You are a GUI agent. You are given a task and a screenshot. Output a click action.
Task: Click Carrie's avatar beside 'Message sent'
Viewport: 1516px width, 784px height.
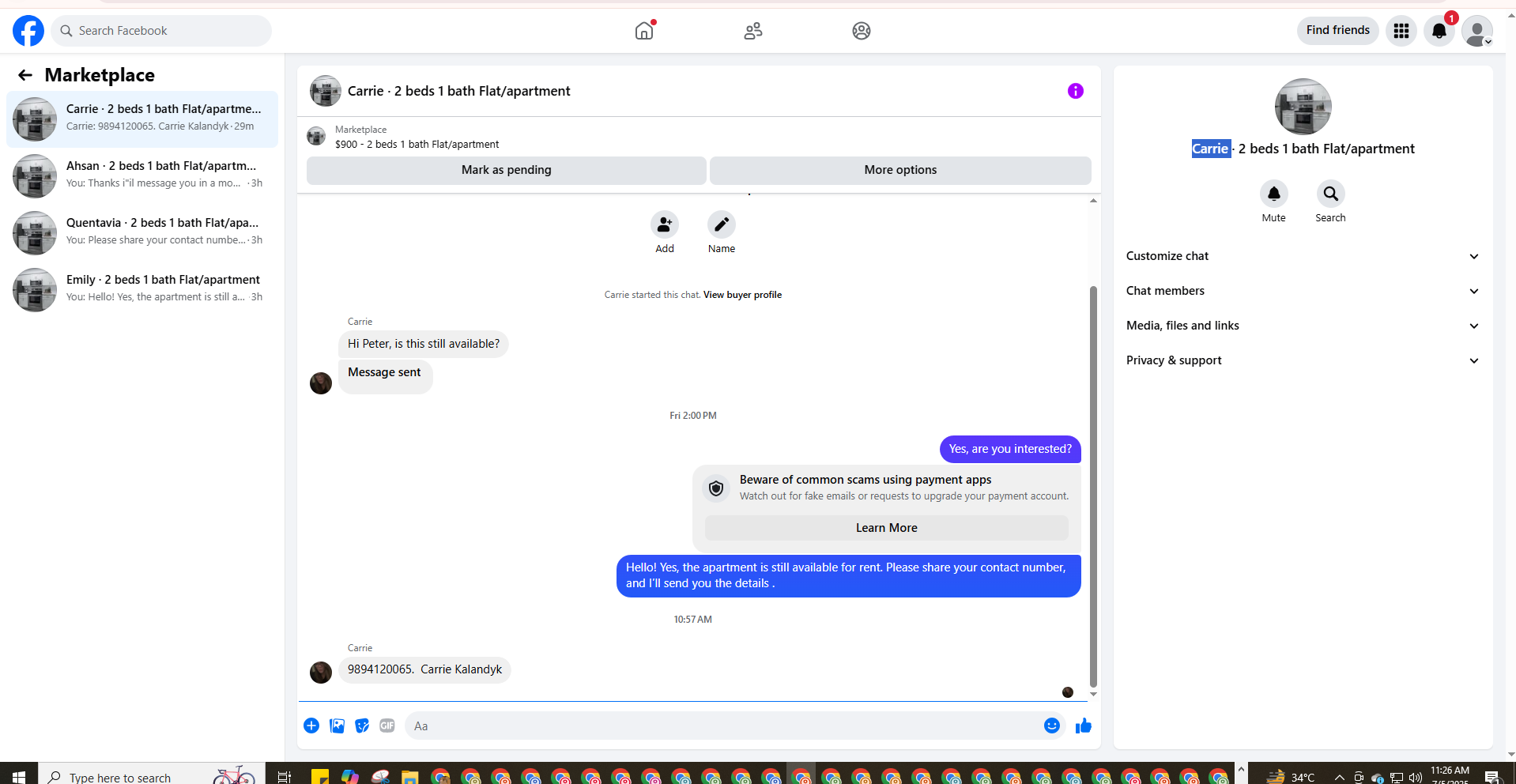[x=321, y=383]
